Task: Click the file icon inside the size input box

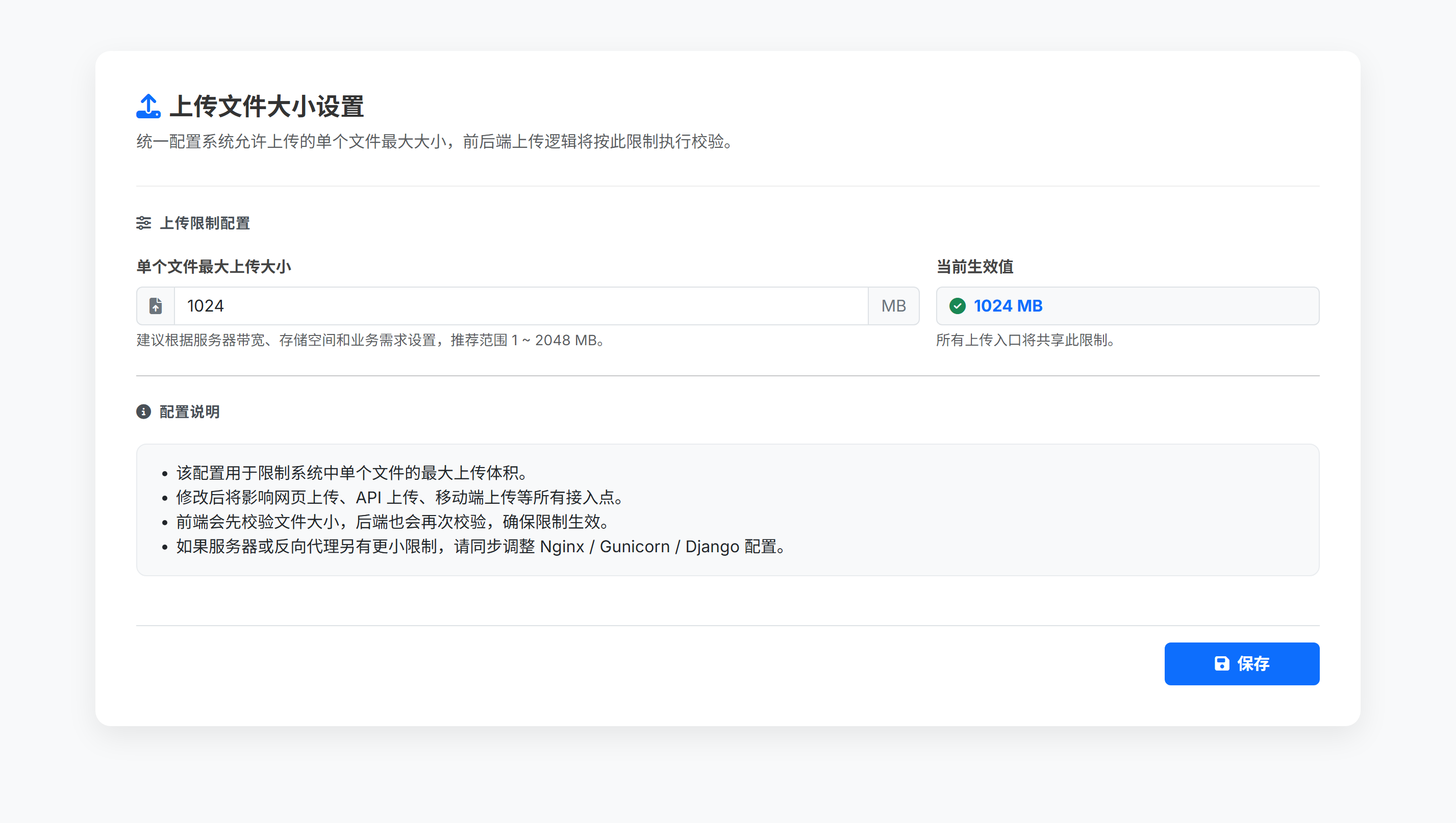Action: click(x=156, y=306)
